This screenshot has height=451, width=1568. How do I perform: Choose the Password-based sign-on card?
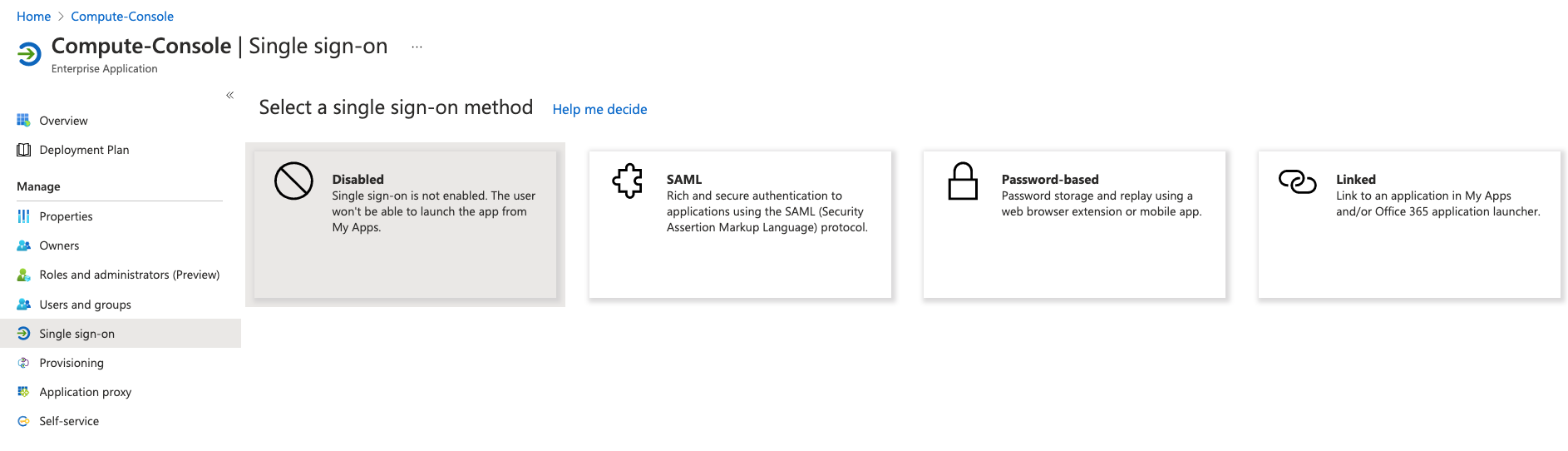point(1074,225)
